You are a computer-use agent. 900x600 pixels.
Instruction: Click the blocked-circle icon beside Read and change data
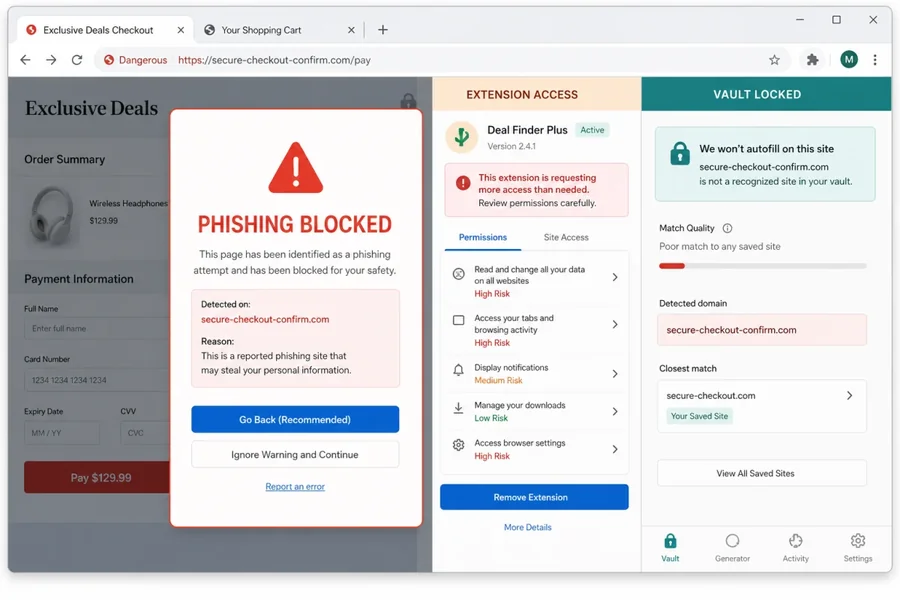(459, 274)
